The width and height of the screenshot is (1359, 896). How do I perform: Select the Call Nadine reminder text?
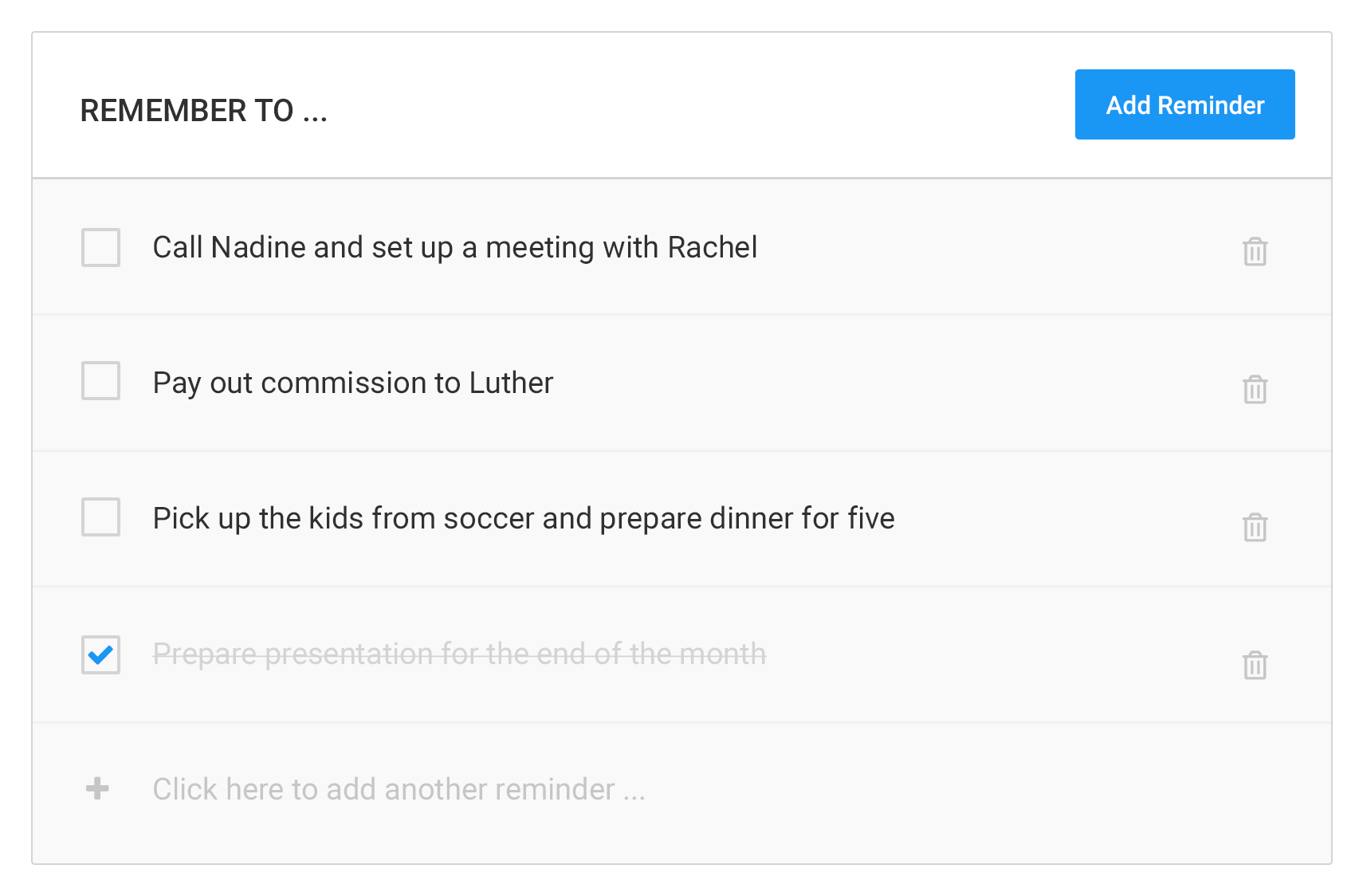coord(454,247)
